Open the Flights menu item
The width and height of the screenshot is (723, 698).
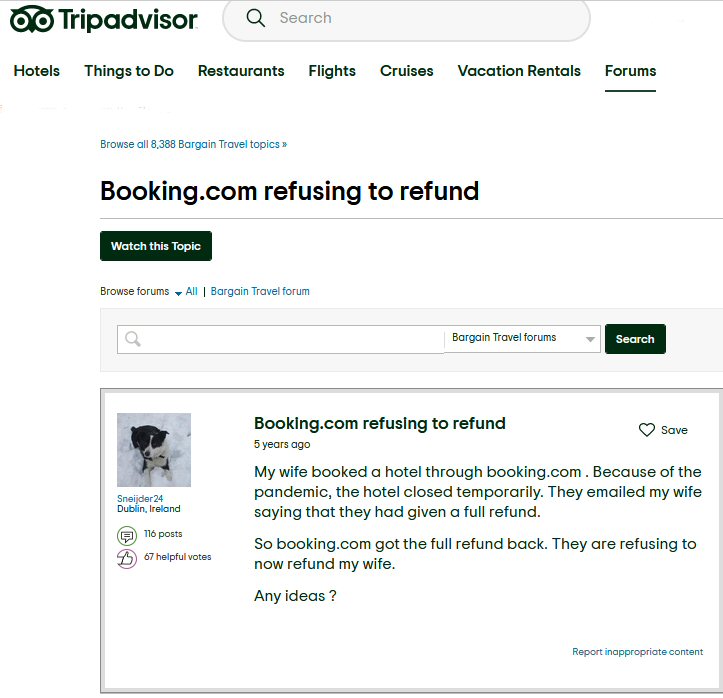click(332, 71)
